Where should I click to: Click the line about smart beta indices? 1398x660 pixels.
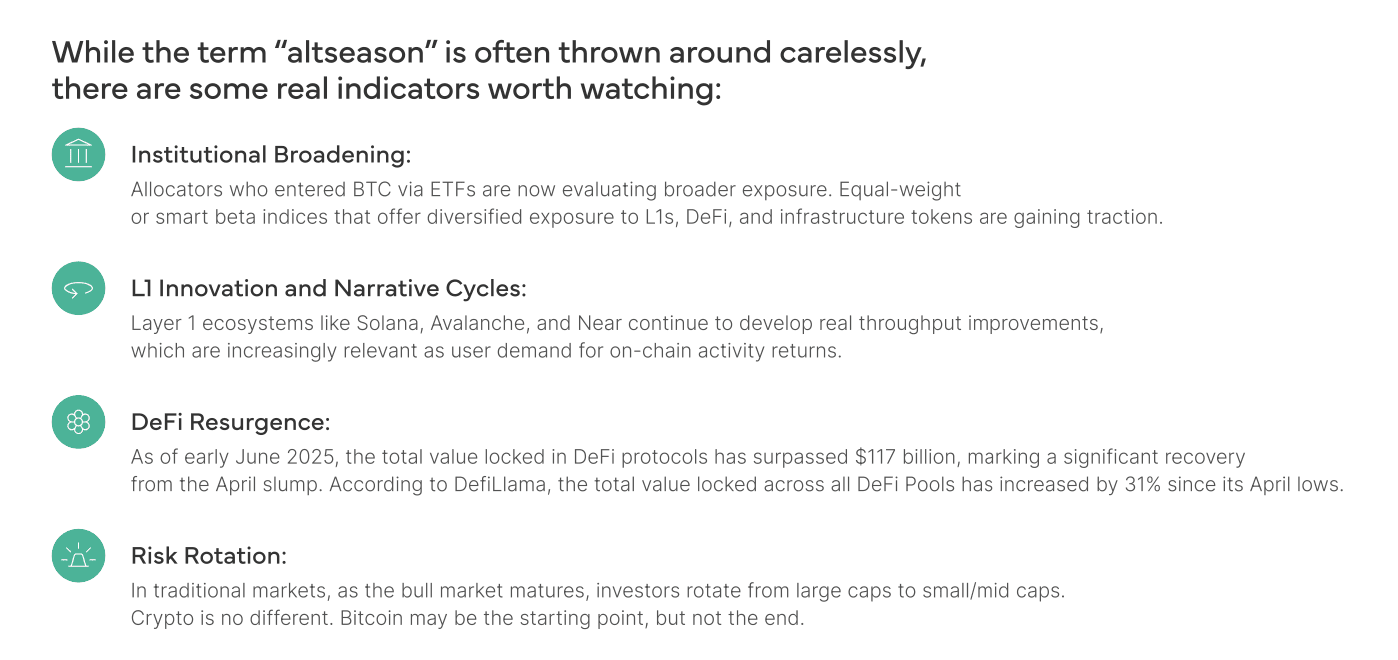[x=646, y=217]
